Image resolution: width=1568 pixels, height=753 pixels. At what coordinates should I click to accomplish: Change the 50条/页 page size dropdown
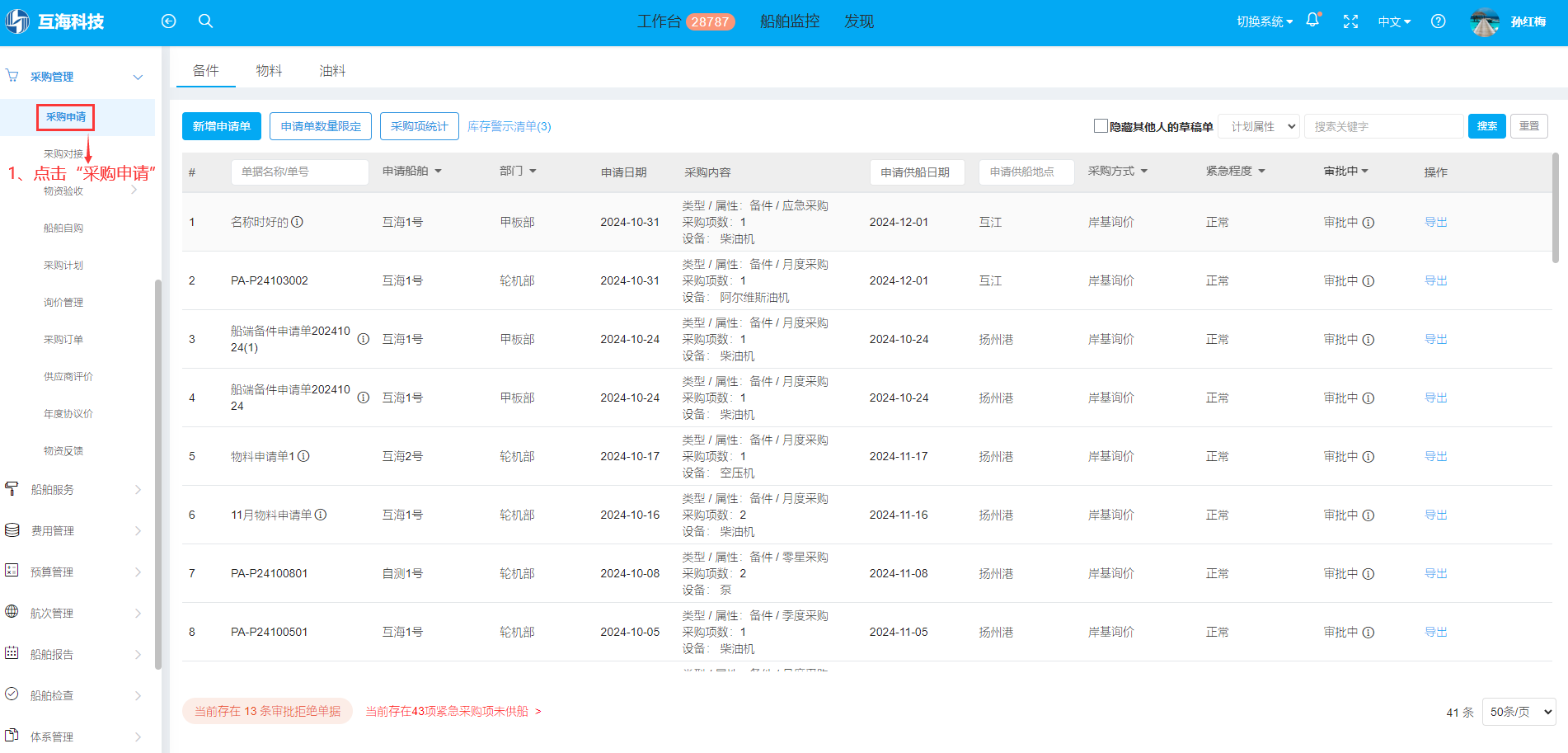1519,712
